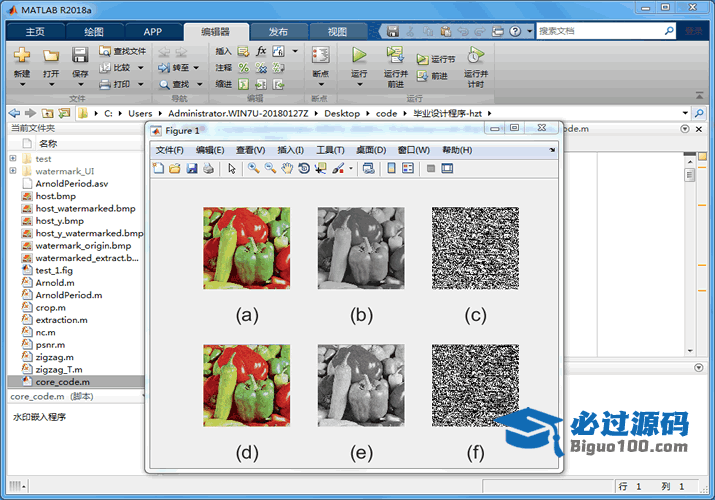Screen dimensions: 715x500
Task: Switch to the Publish (发布) ribbon tab
Action: click(x=278, y=31)
